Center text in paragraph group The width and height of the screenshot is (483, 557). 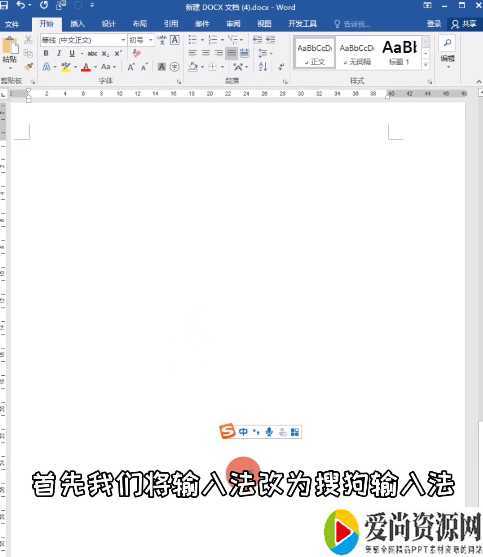pos(206,53)
